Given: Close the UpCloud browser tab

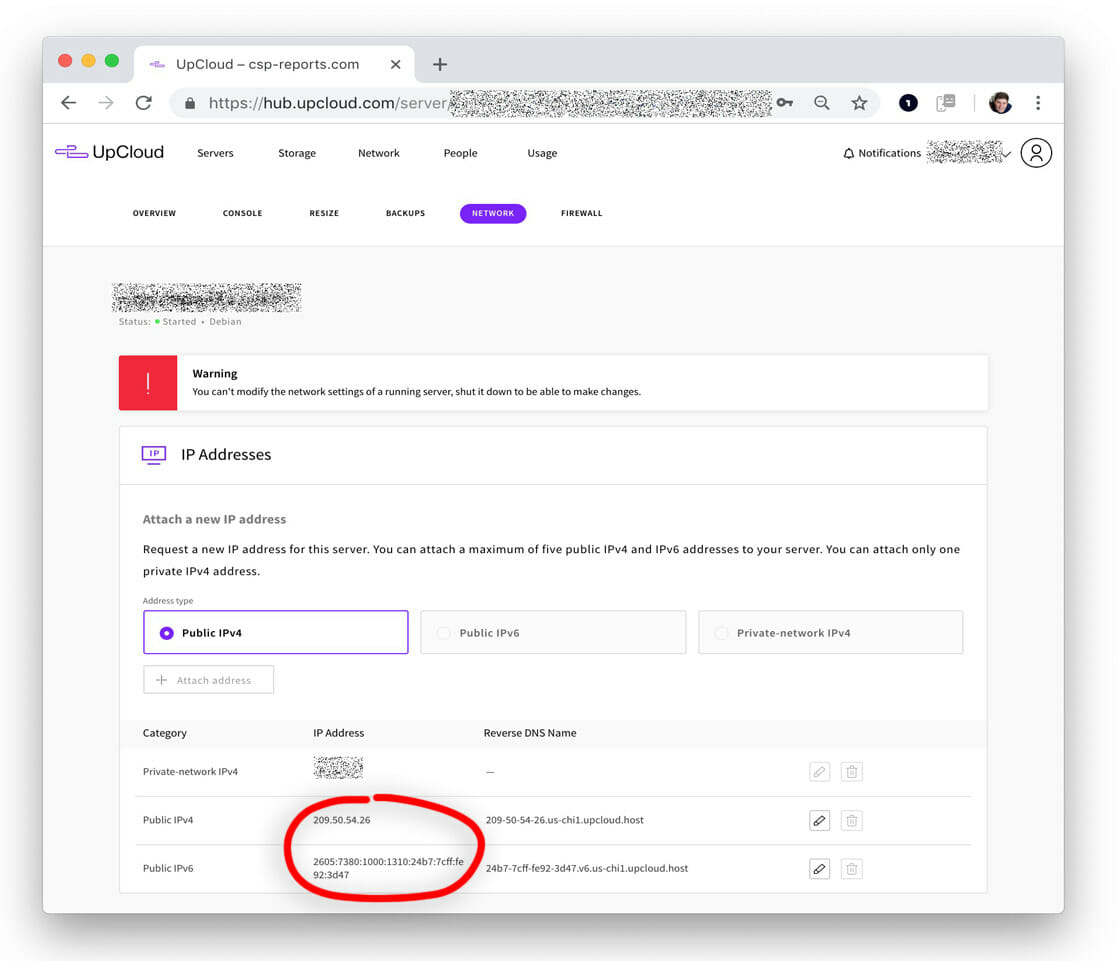Looking at the screenshot, I should [x=396, y=64].
